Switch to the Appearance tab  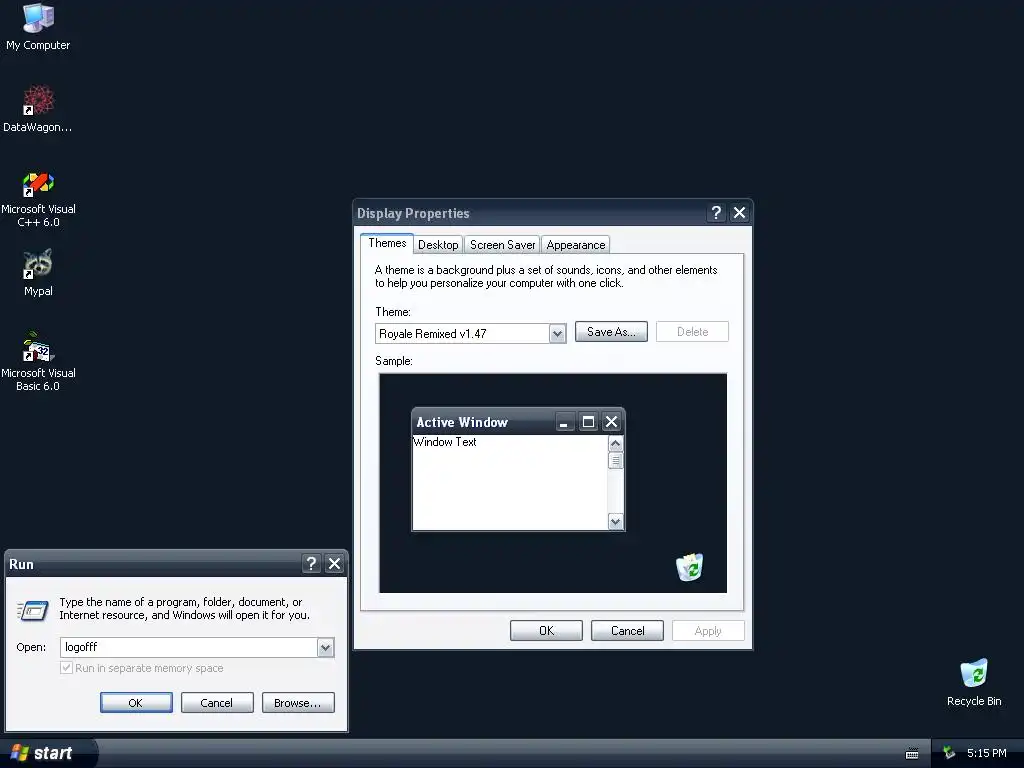(575, 245)
